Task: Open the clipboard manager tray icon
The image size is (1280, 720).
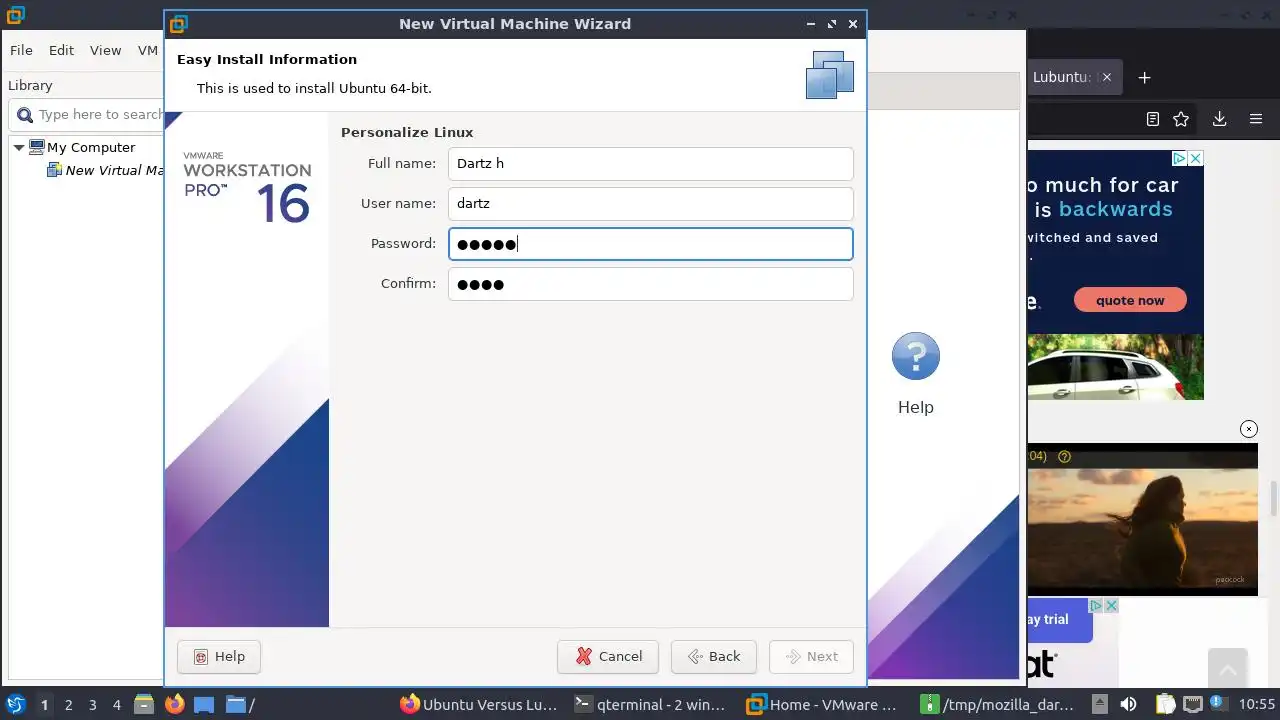Action: (1165, 704)
